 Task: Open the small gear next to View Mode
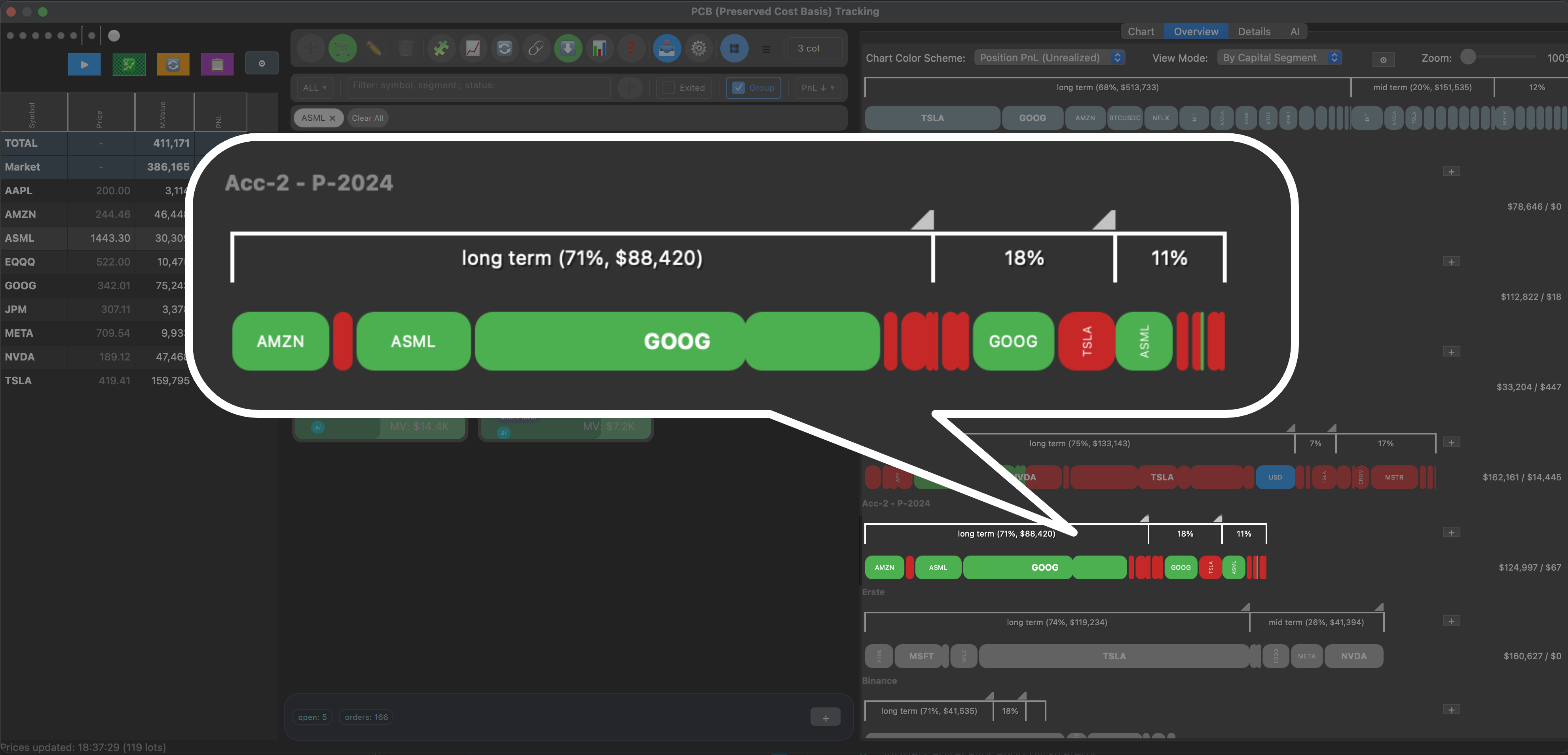click(1383, 60)
